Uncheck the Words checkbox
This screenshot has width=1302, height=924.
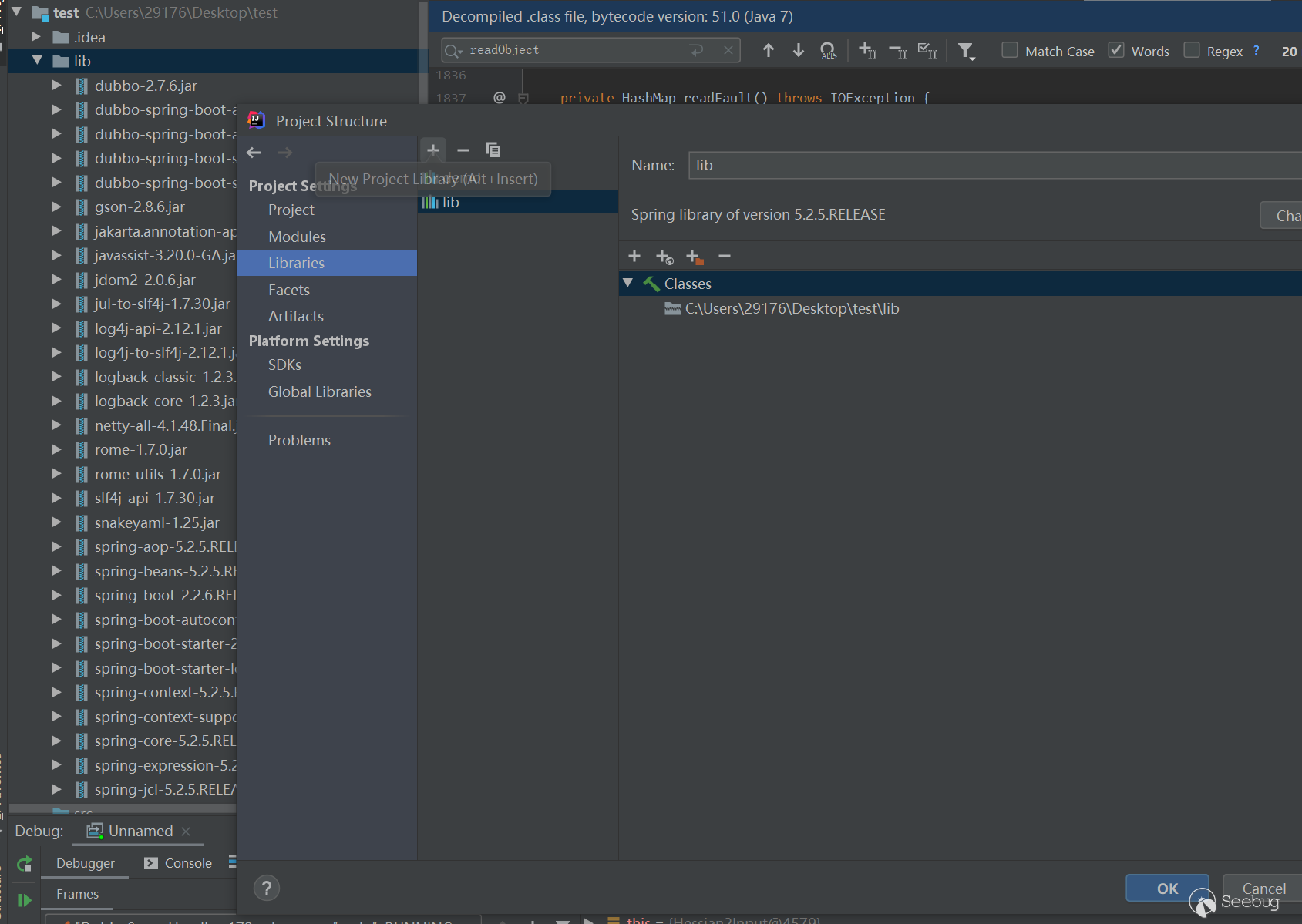1115,51
